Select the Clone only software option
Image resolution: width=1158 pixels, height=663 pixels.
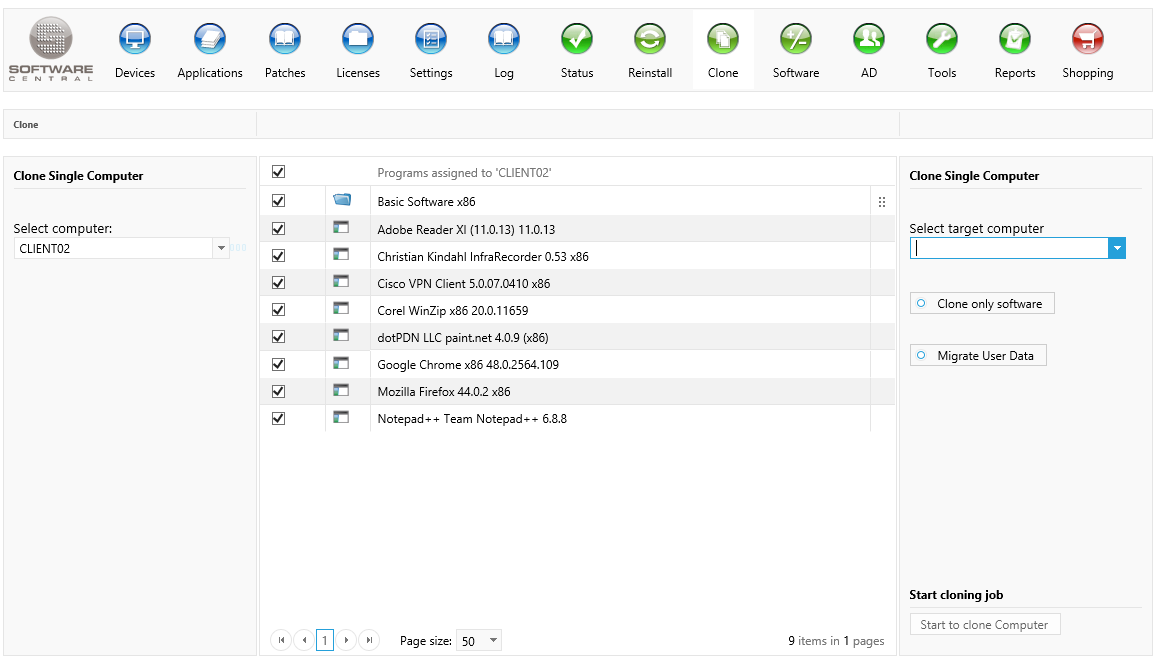click(x=981, y=304)
